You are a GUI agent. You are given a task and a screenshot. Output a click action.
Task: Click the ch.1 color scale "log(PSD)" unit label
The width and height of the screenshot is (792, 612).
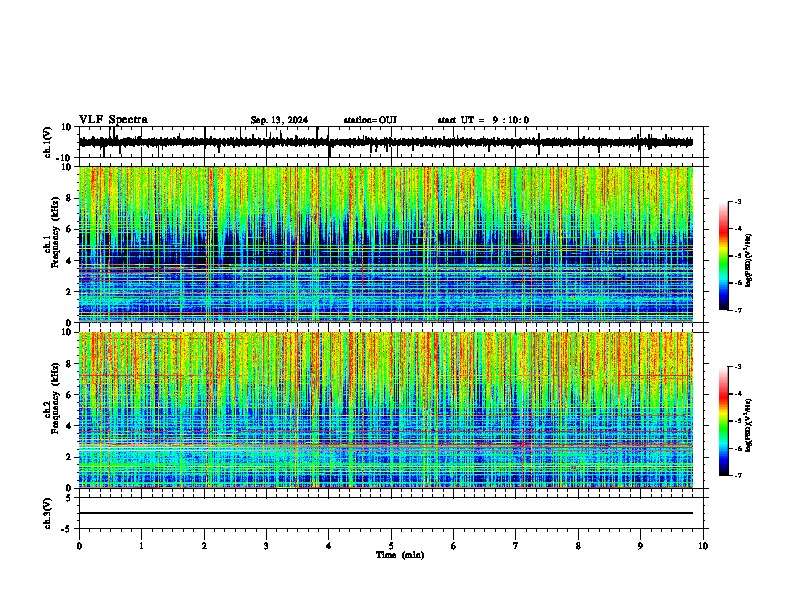click(748, 261)
